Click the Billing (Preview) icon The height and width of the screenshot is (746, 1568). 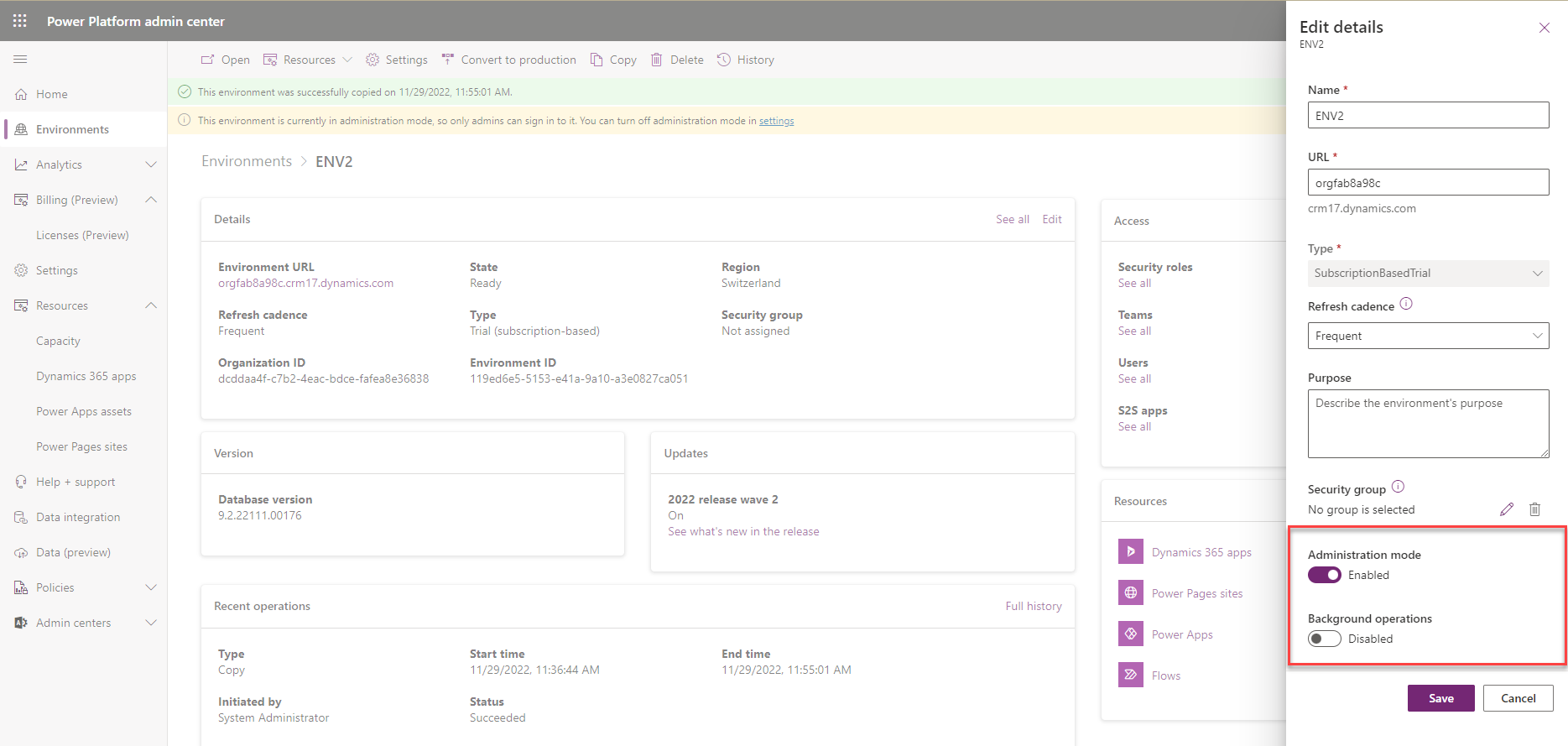pyautogui.click(x=21, y=201)
